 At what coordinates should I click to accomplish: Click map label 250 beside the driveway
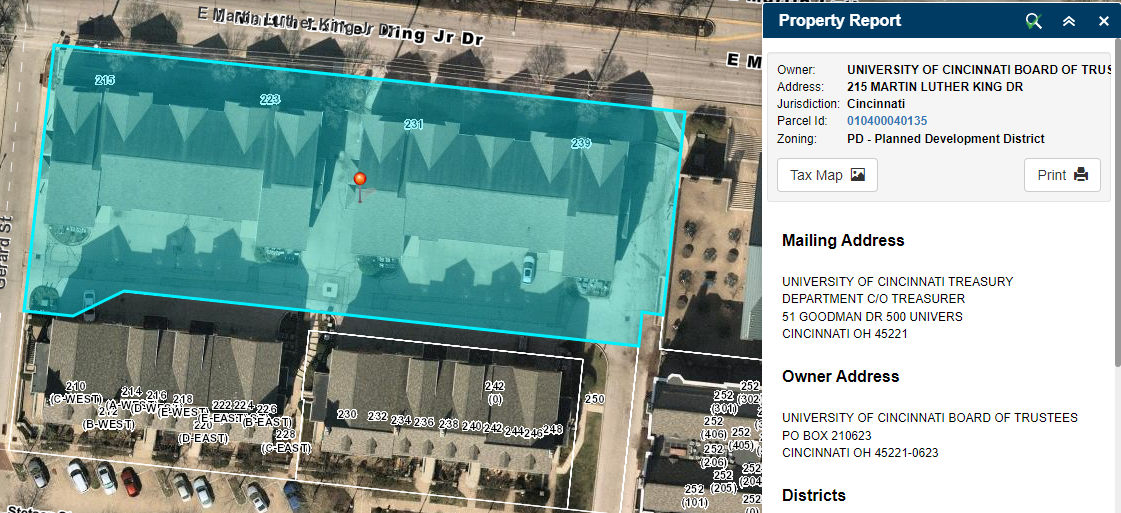(x=594, y=399)
